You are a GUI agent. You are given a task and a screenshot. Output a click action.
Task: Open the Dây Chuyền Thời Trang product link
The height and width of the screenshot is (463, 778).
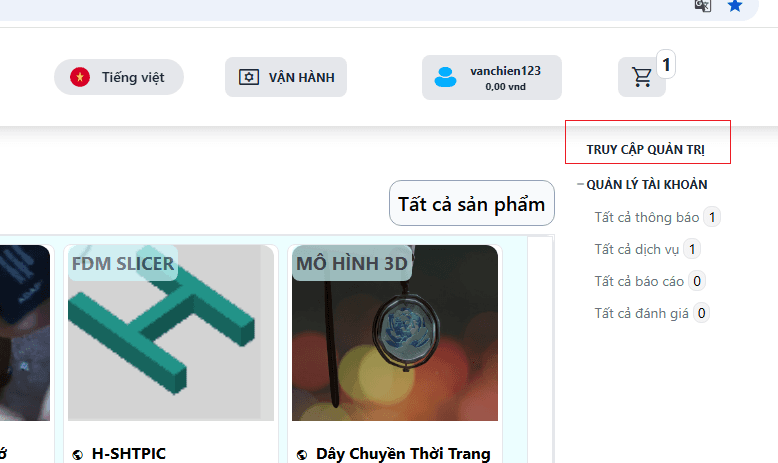tap(403, 454)
